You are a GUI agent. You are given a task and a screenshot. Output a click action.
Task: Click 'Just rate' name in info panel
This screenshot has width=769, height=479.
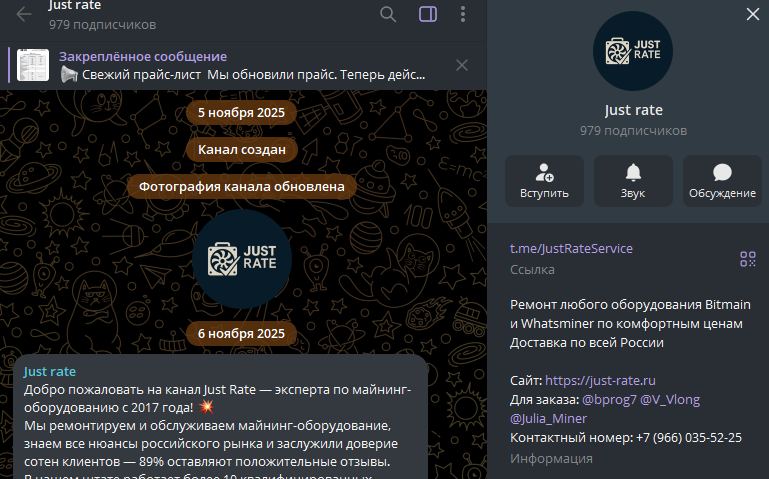633,110
